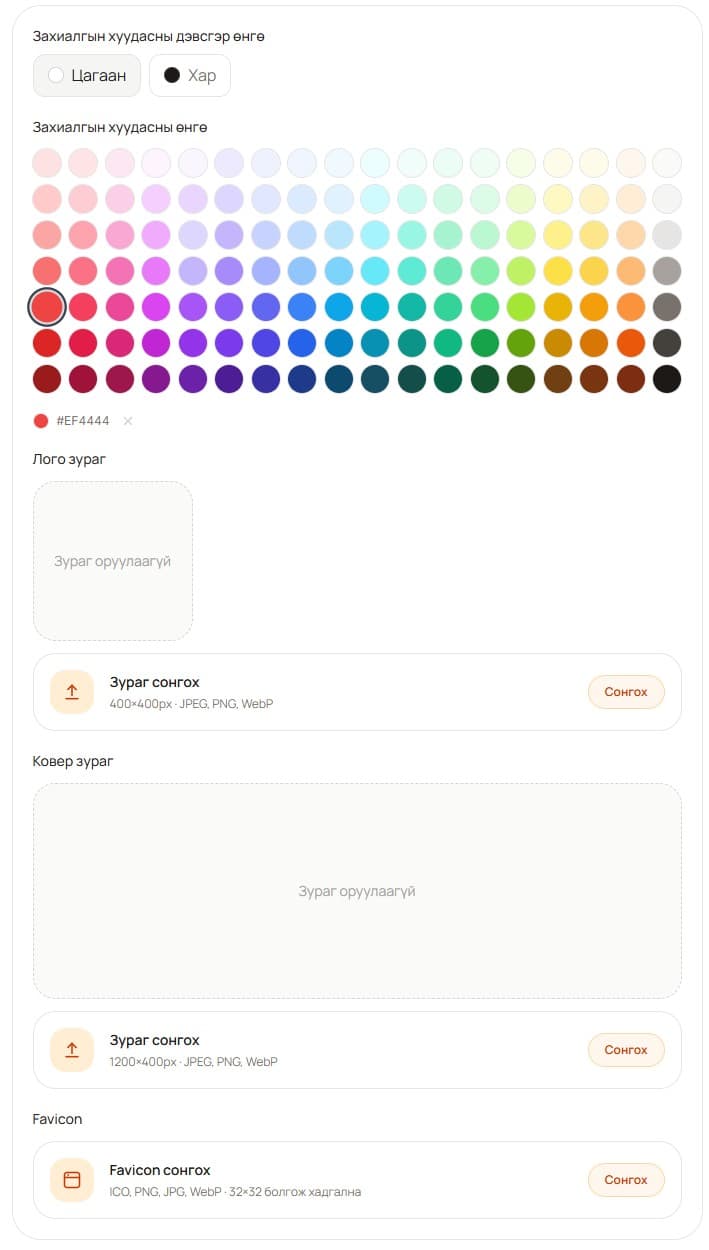709x1250 pixels.
Task: Click the Favicon window icon
Action: point(72,1180)
